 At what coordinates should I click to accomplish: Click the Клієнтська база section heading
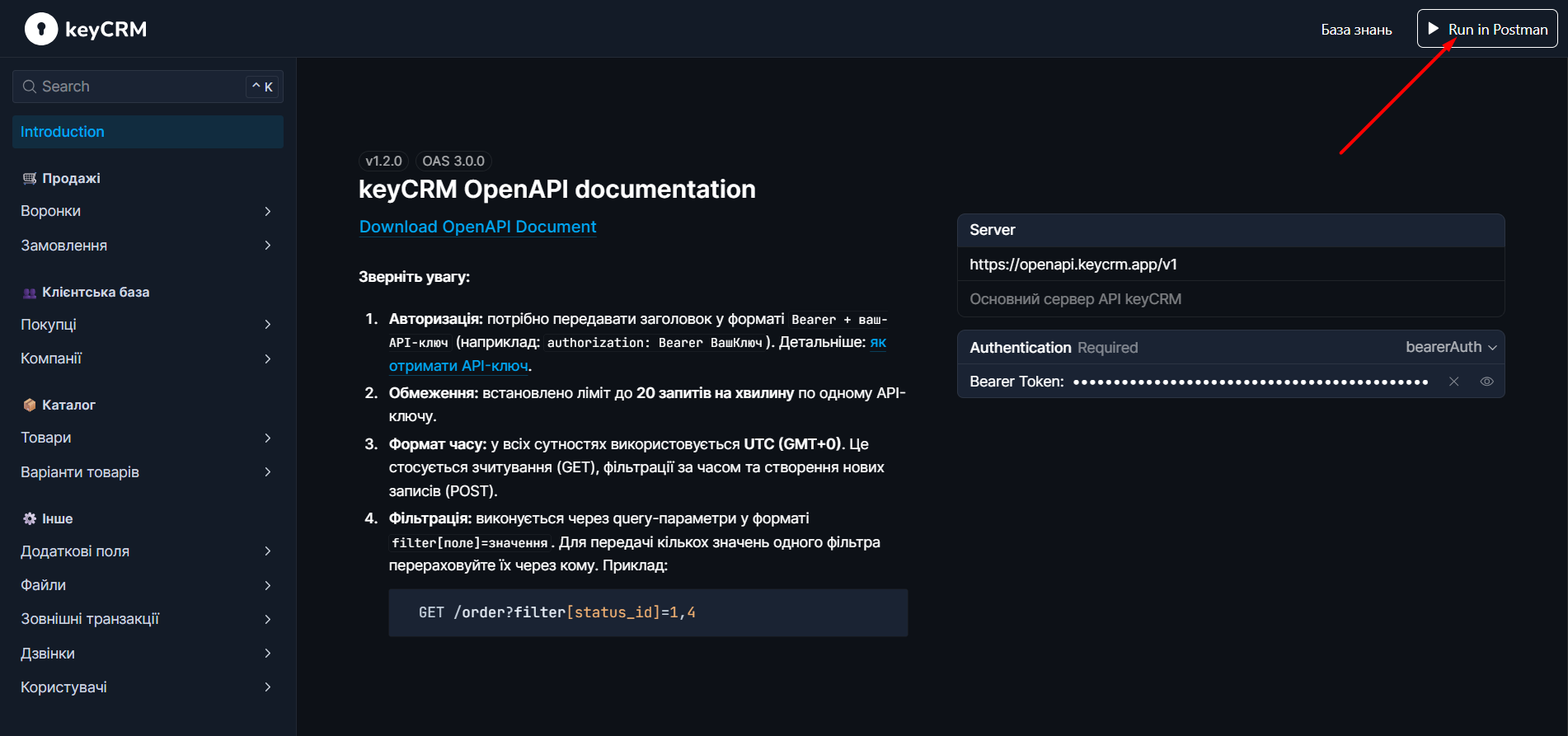click(x=96, y=293)
